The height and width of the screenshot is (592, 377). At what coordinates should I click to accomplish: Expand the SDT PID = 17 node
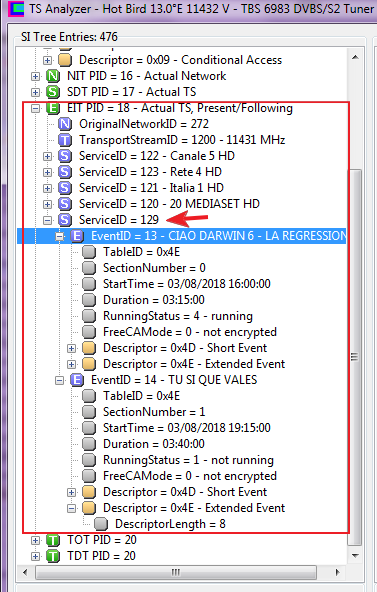tap(35, 92)
